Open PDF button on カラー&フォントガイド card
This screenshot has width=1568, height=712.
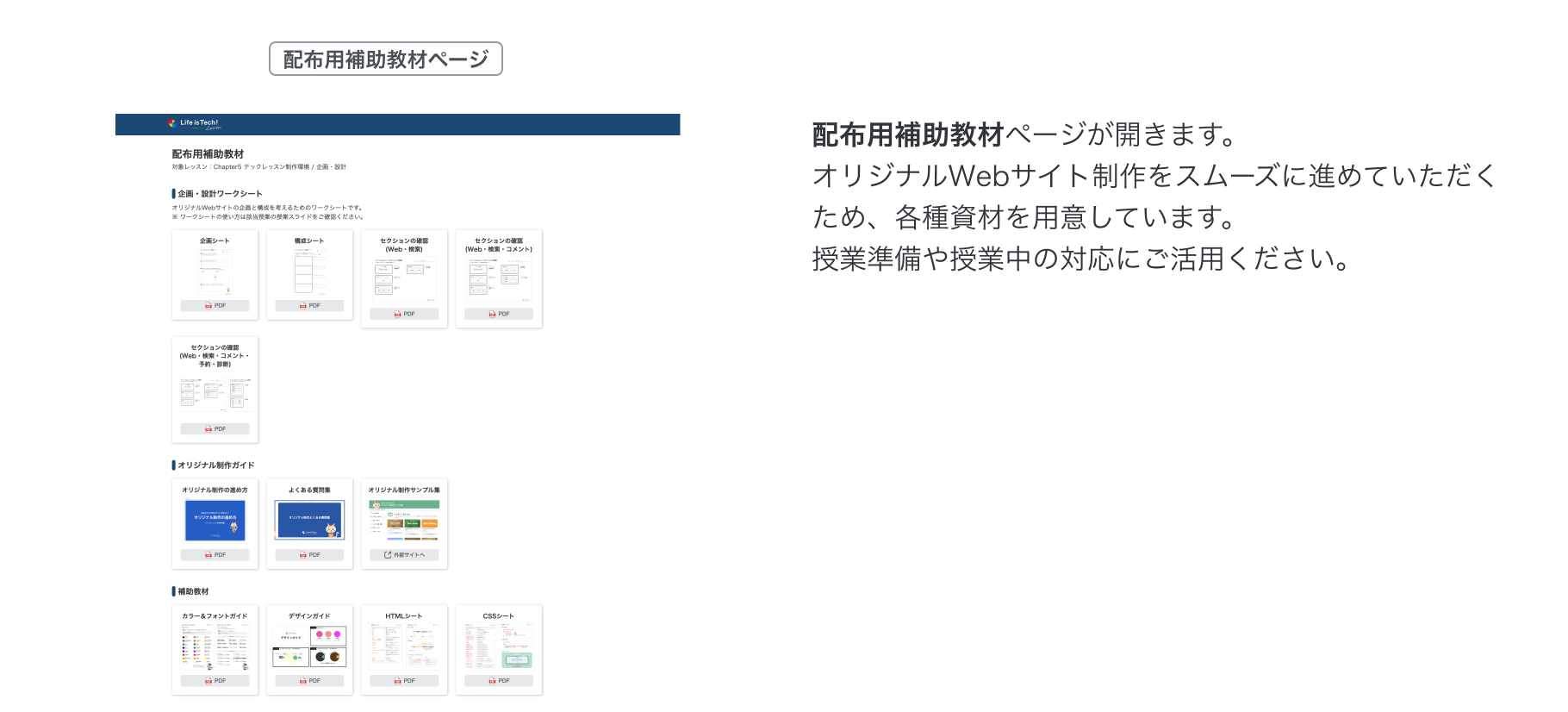click(215, 681)
